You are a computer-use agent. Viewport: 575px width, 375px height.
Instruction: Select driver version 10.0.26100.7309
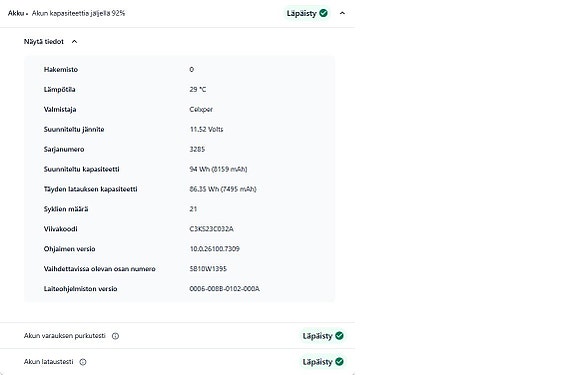pos(215,249)
